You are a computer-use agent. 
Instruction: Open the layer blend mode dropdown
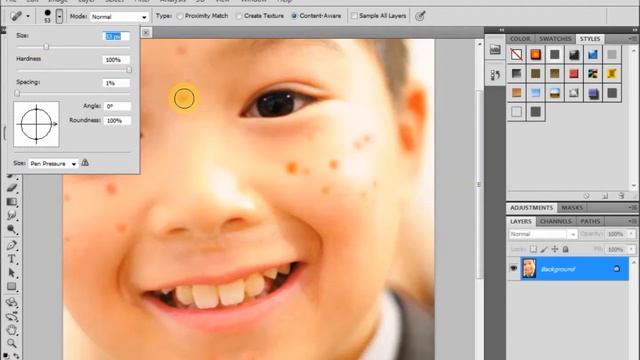pyautogui.click(x=543, y=234)
